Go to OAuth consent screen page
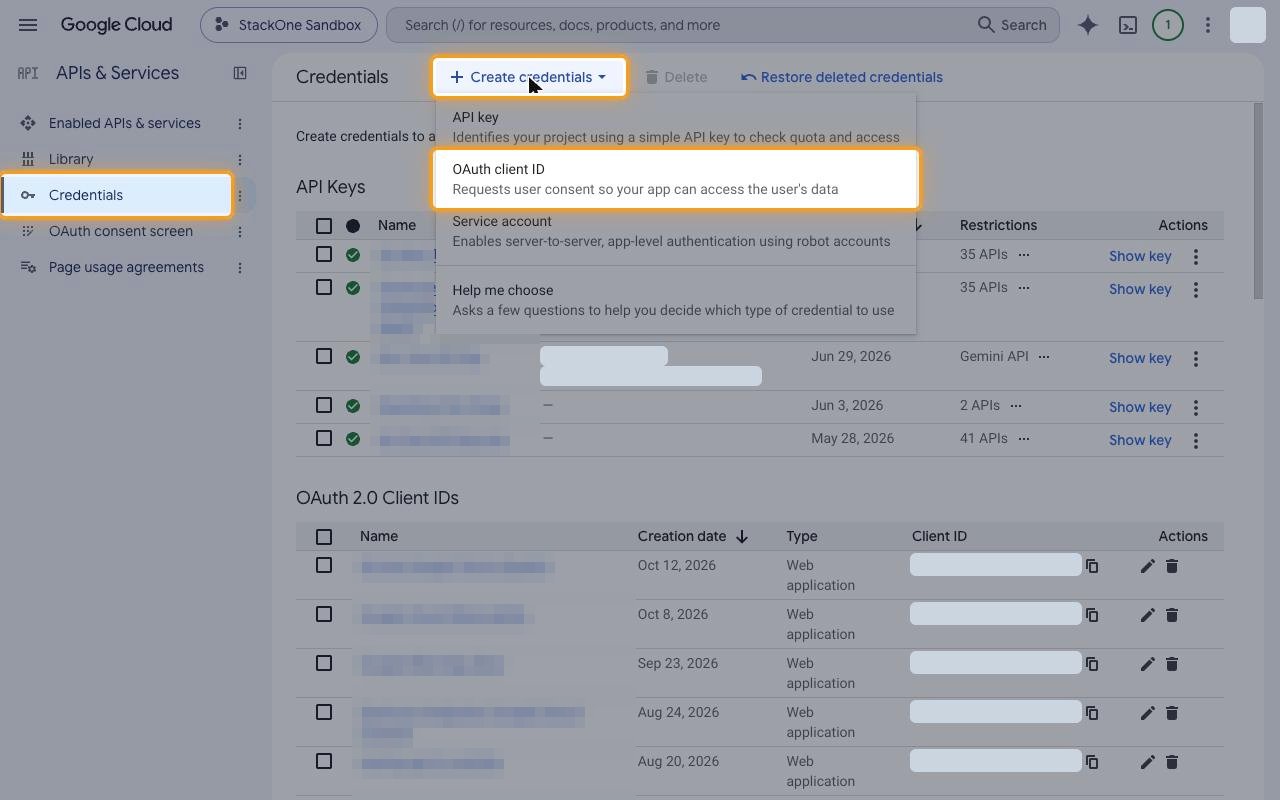The image size is (1280, 800). pyautogui.click(x=121, y=231)
